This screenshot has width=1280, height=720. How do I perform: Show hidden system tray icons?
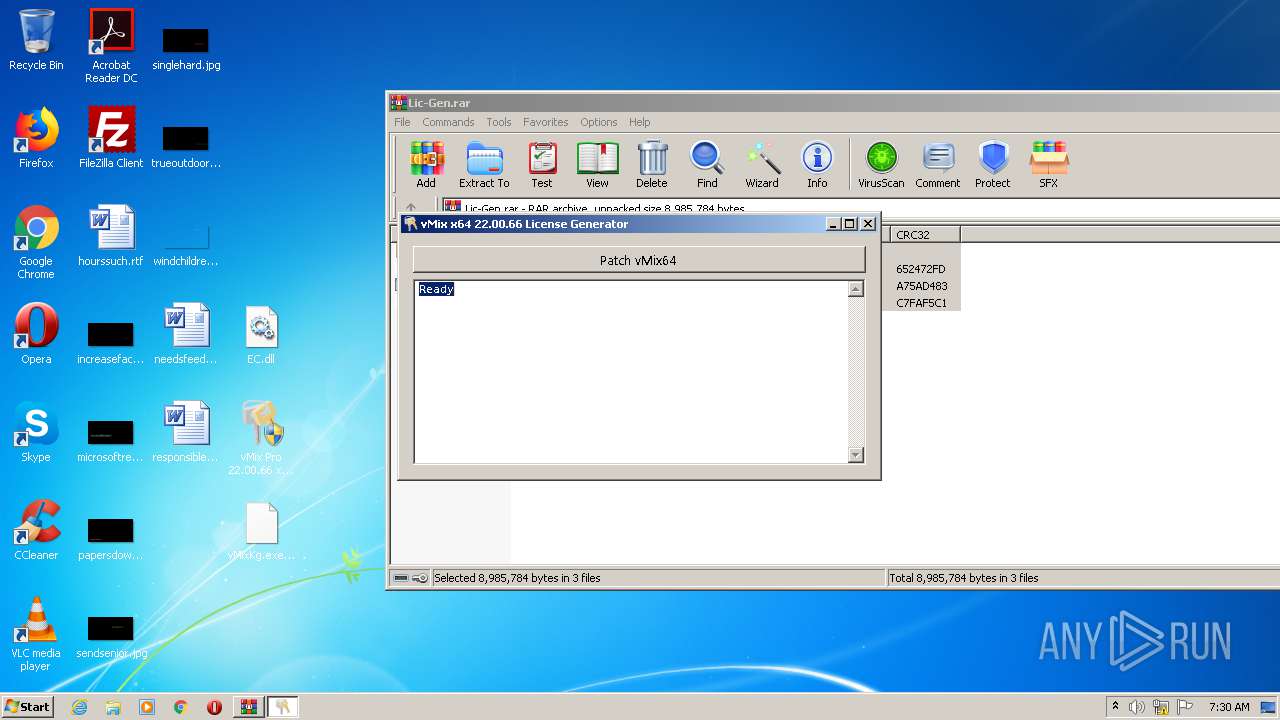coord(1116,707)
